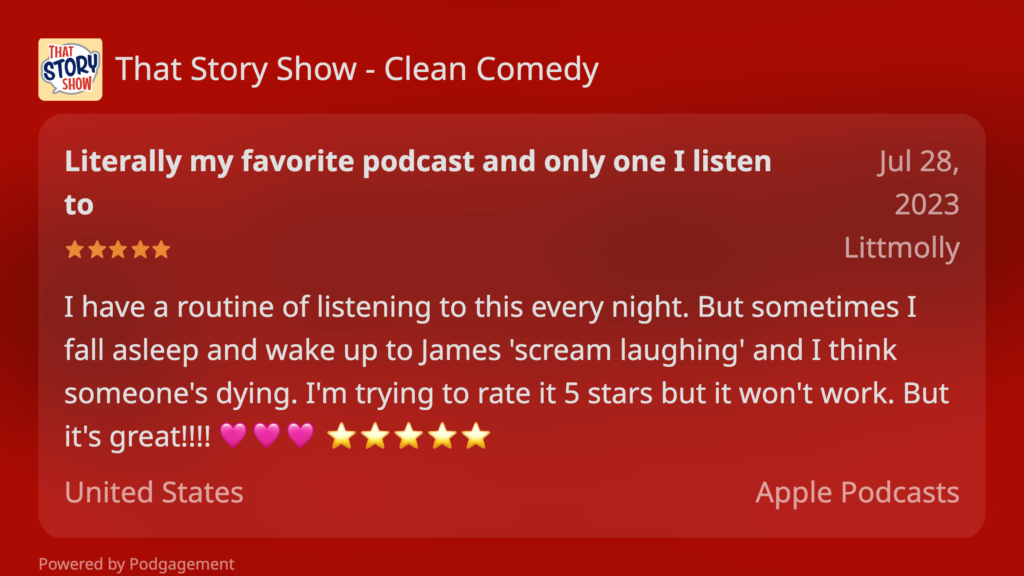Image resolution: width=1024 pixels, height=576 pixels.
Task: Click the United States country label
Action: pyautogui.click(x=153, y=492)
